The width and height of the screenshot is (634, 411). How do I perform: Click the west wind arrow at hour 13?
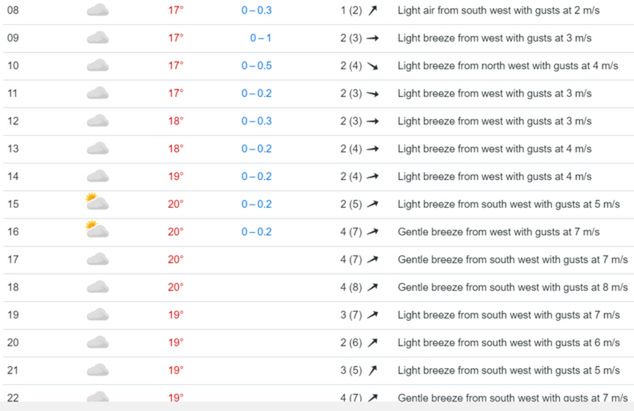pyautogui.click(x=373, y=149)
